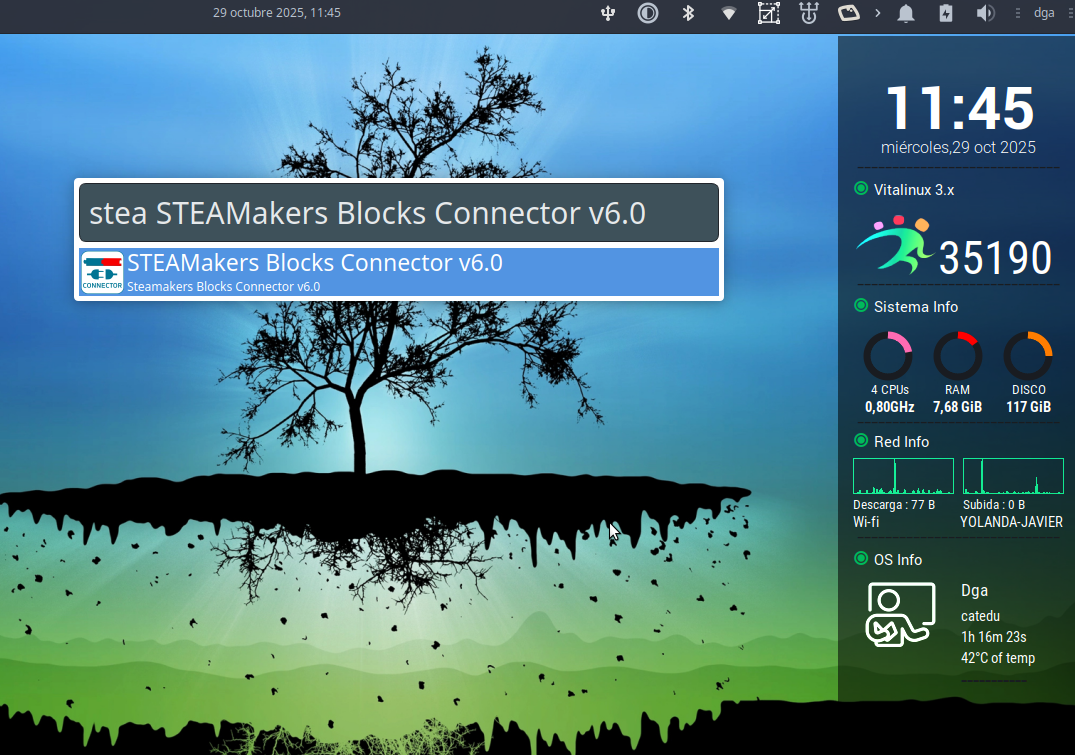This screenshot has height=755, width=1075.
Task: Toggle the green indicator next to OS Info
Action: [861, 559]
